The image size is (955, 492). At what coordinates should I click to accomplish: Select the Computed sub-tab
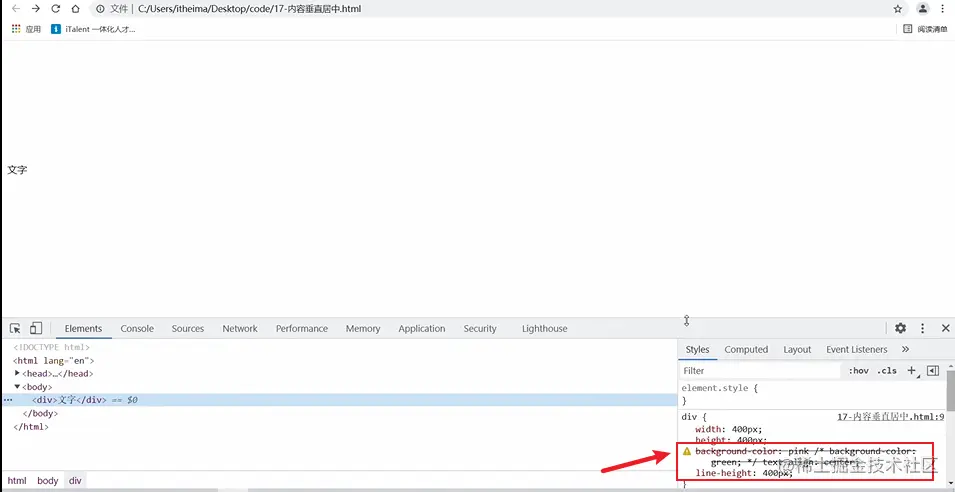(746, 350)
